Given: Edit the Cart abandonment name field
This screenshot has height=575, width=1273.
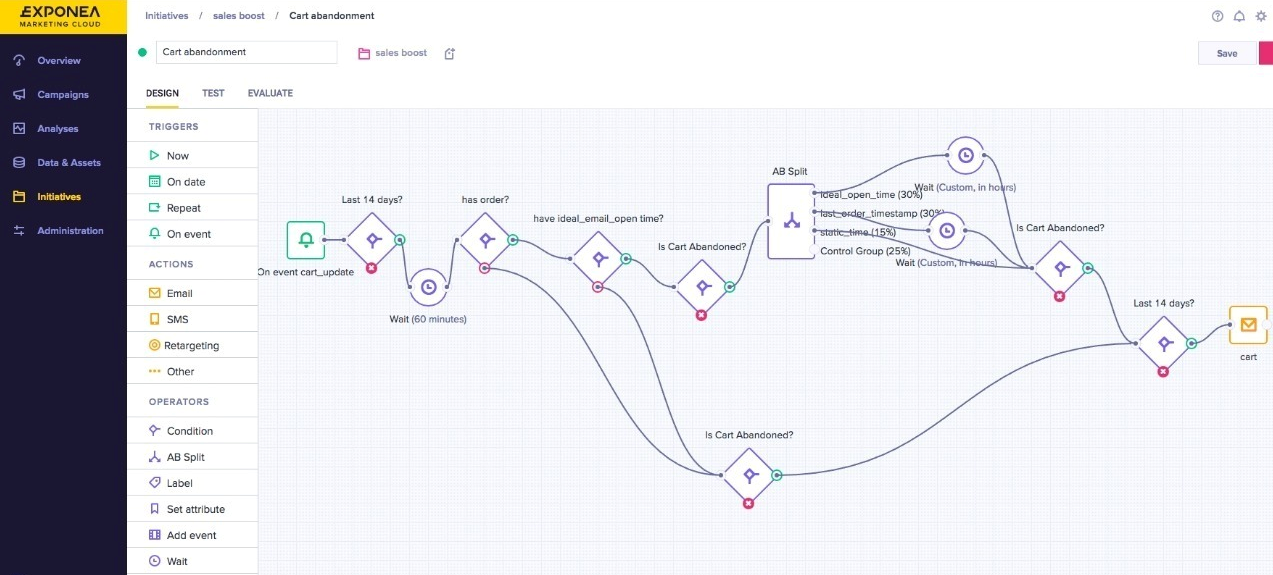Looking at the screenshot, I should 247,52.
